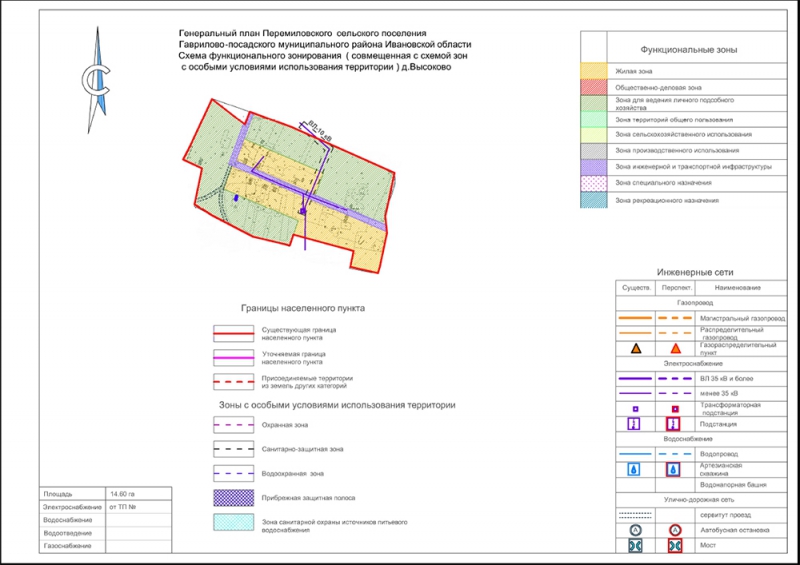Select личного подсобного хозяйства green swatch
Image resolution: width=800 pixels, height=565 pixels.
click(x=594, y=104)
